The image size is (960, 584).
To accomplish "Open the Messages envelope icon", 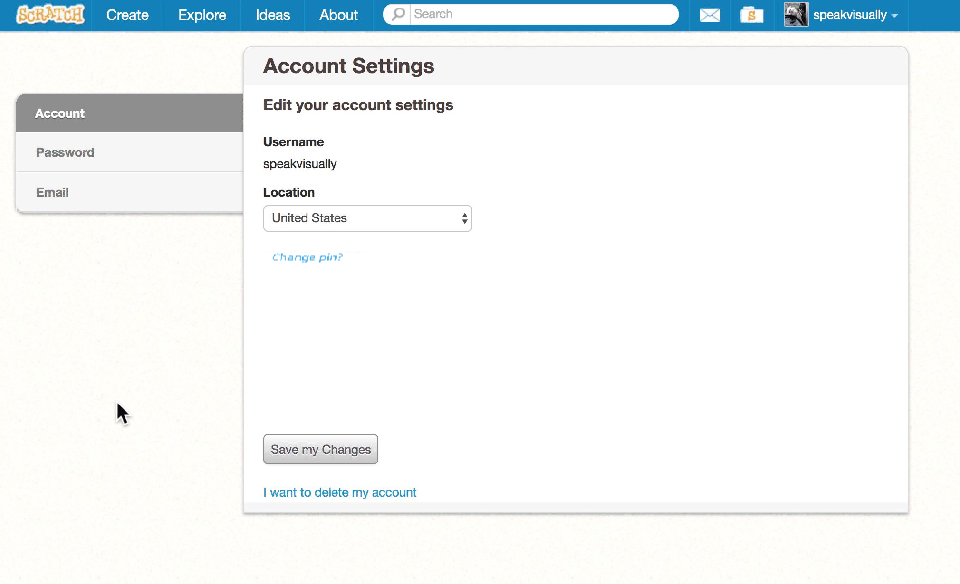I will point(710,15).
